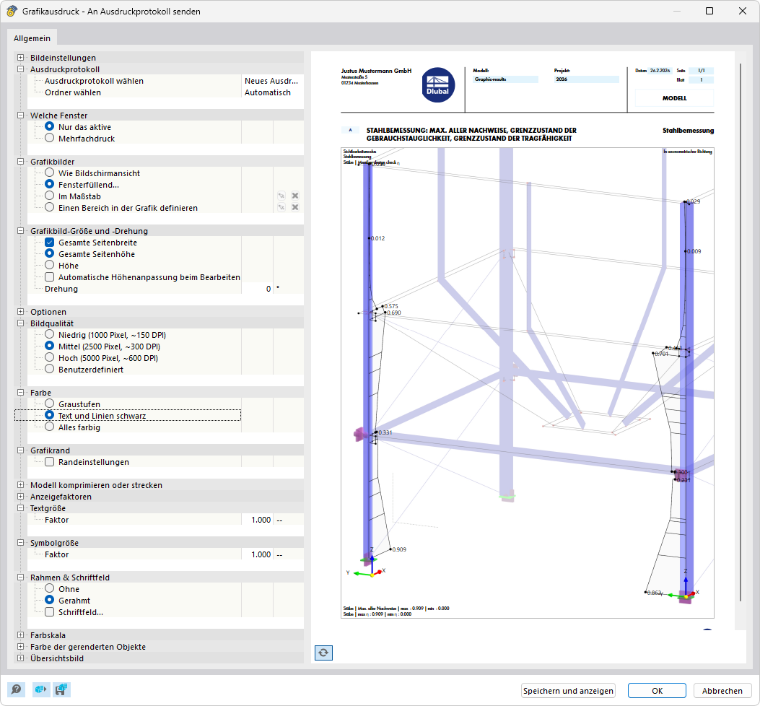
Task: Expand the Übersichtsbild section
Action: pyautogui.click(x=20, y=658)
